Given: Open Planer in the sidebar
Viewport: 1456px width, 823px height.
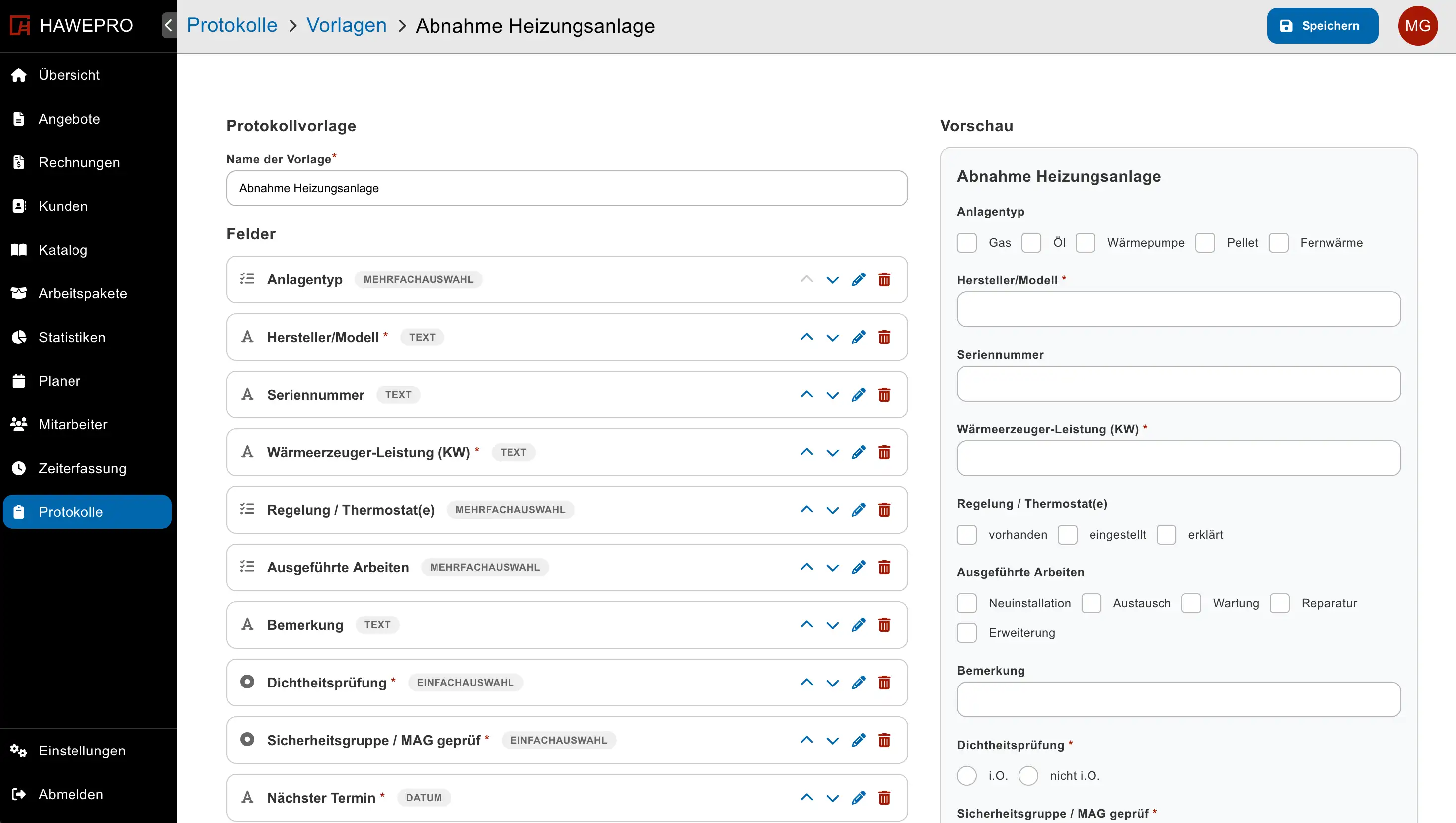Looking at the screenshot, I should [60, 381].
